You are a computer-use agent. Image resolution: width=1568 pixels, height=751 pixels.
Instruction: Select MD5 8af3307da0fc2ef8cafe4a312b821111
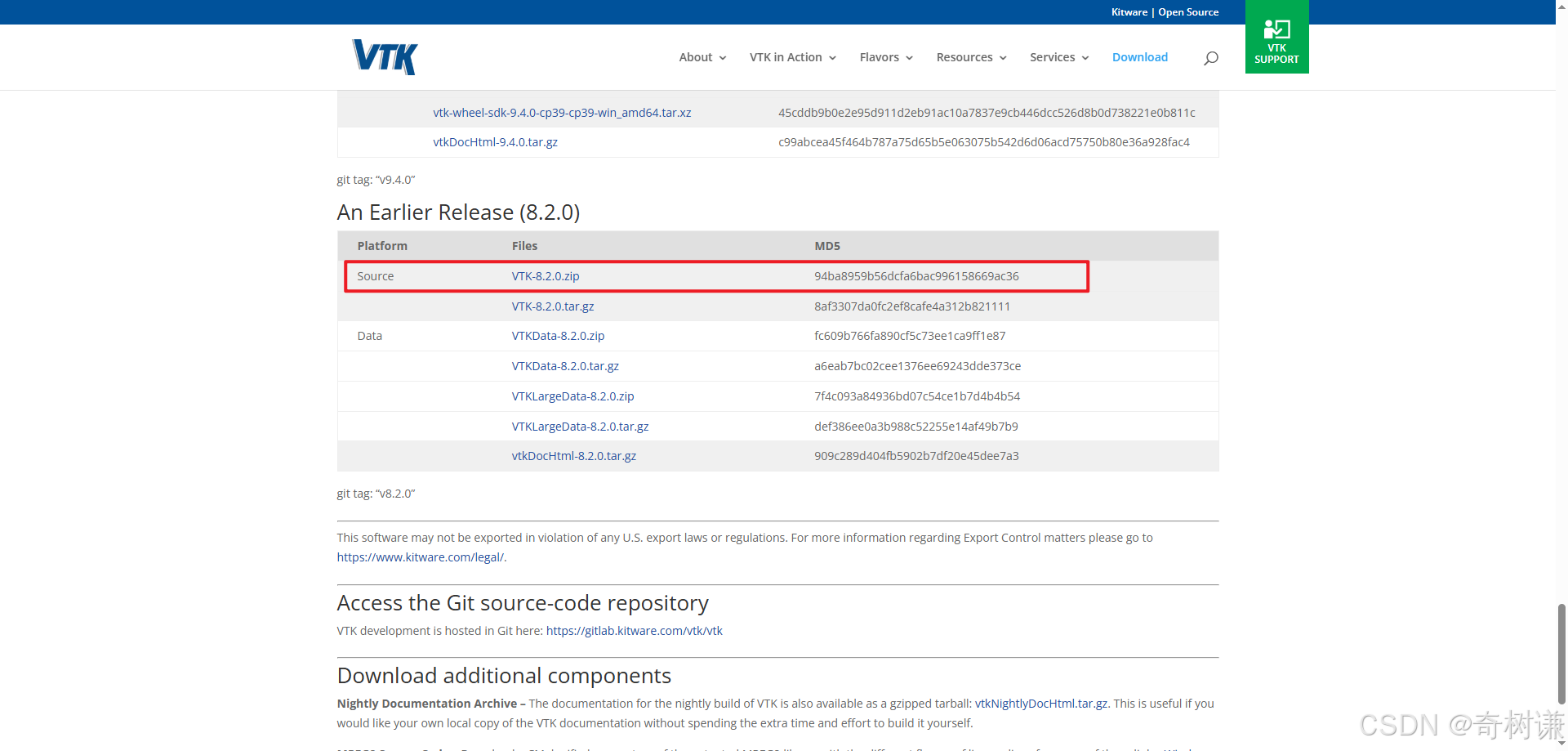coord(912,306)
